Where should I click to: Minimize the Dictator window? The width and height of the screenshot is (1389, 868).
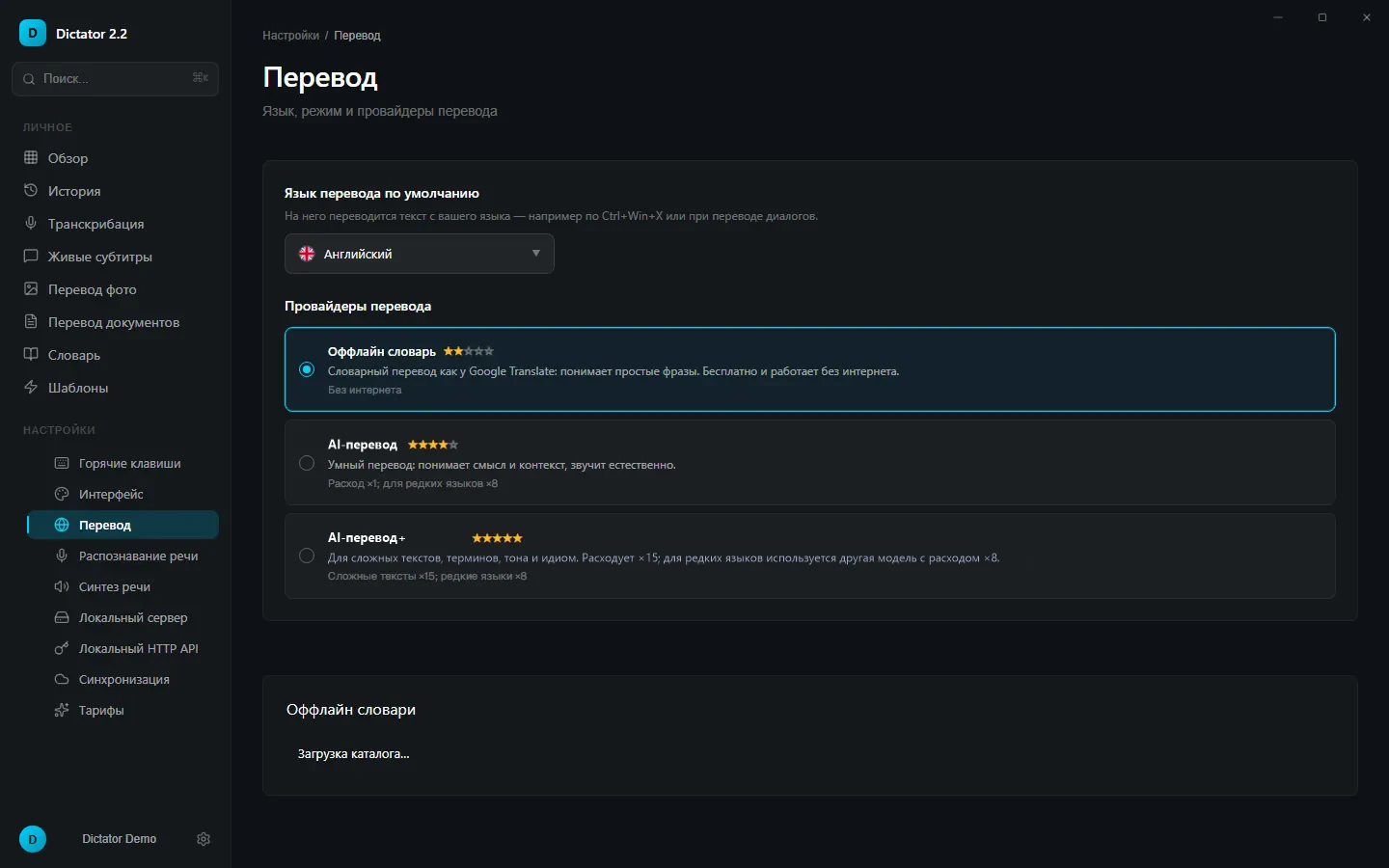pyautogui.click(x=1278, y=17)
